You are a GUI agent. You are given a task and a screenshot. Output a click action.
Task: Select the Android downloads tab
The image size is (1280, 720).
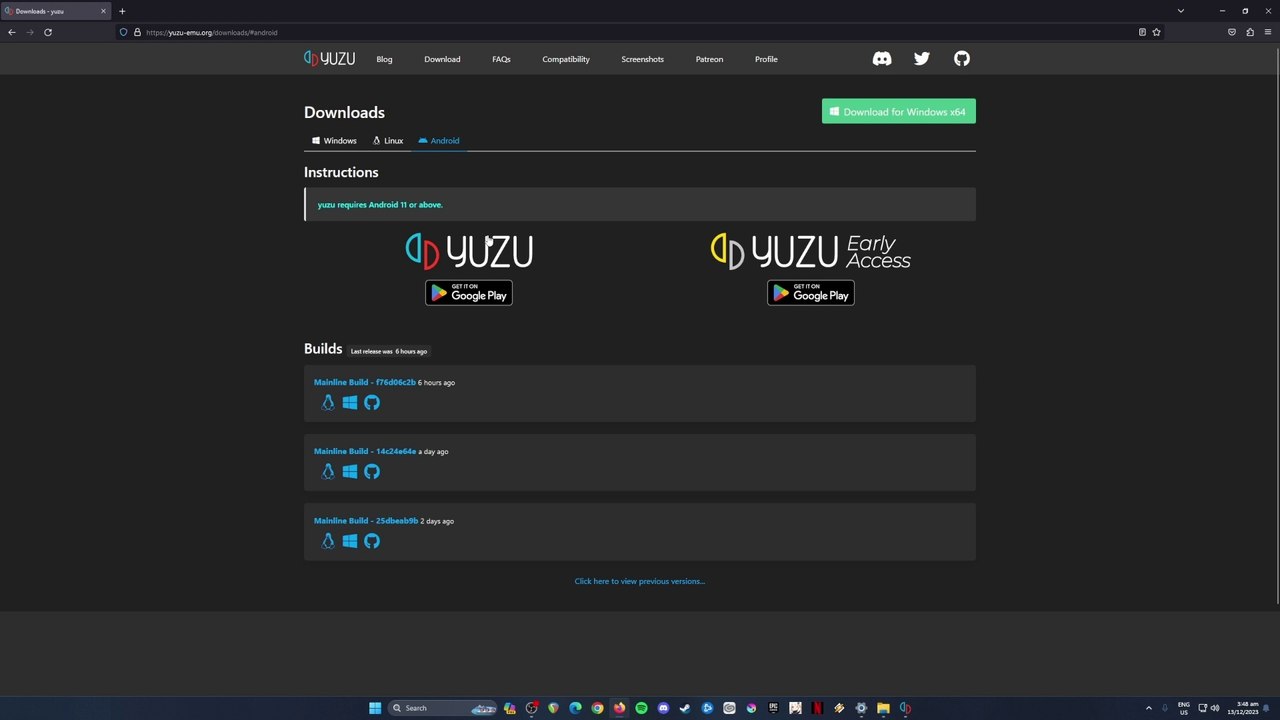439,141
